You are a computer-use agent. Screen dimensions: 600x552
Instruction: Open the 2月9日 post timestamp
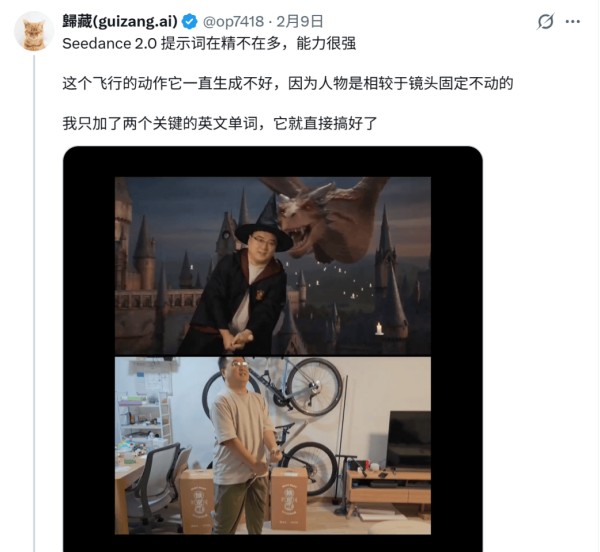coord(300,22)
